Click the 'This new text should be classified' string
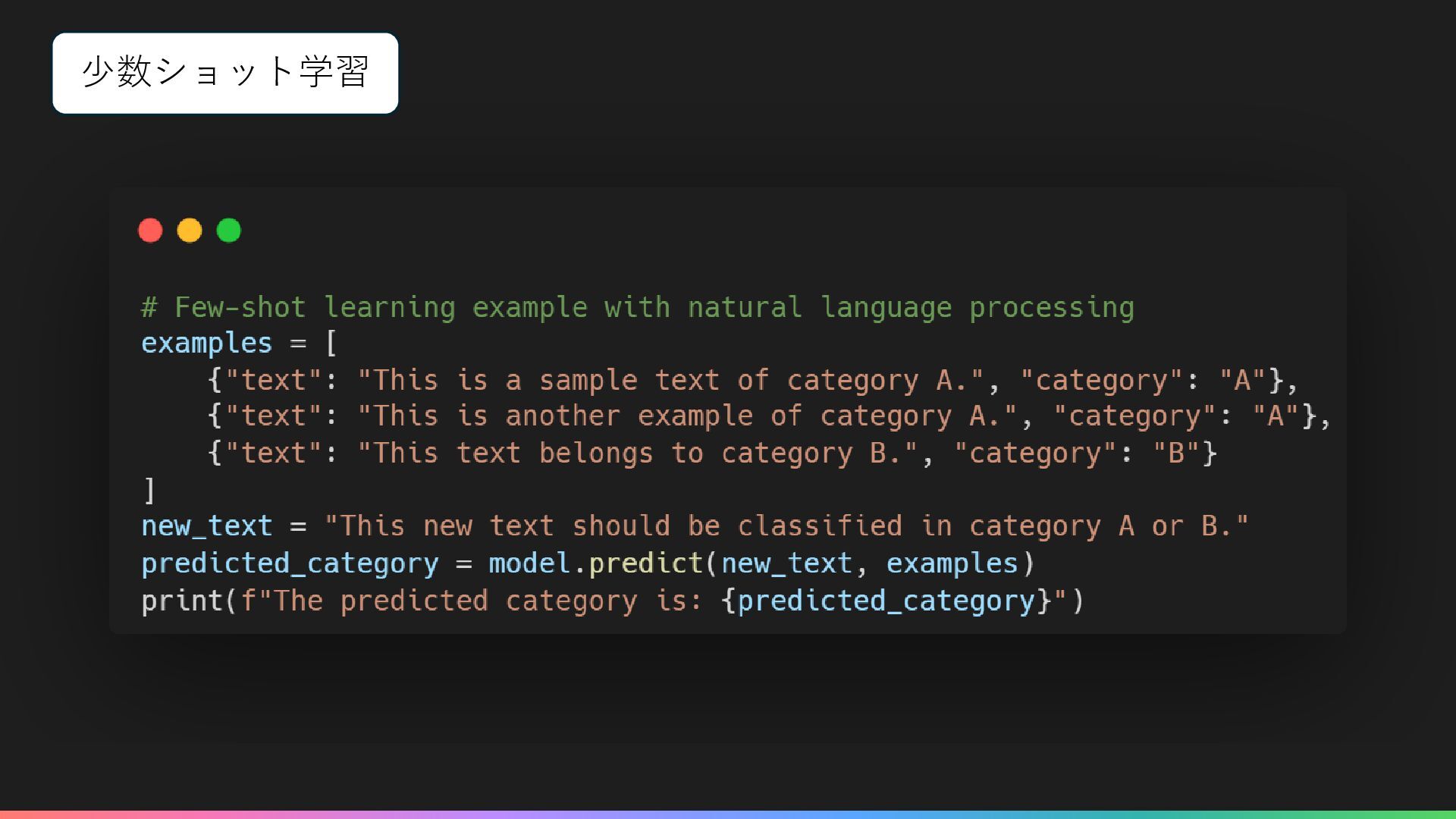This screenshot has width=1456, height=819. pos(786,526)
